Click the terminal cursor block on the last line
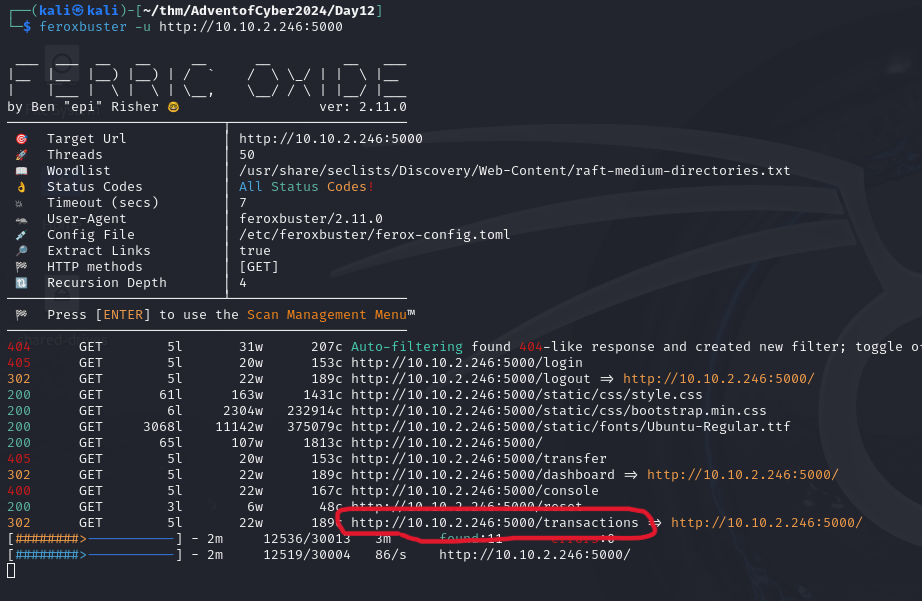The width and height of the screenshot is (922, 601). [x=11, y=570]
